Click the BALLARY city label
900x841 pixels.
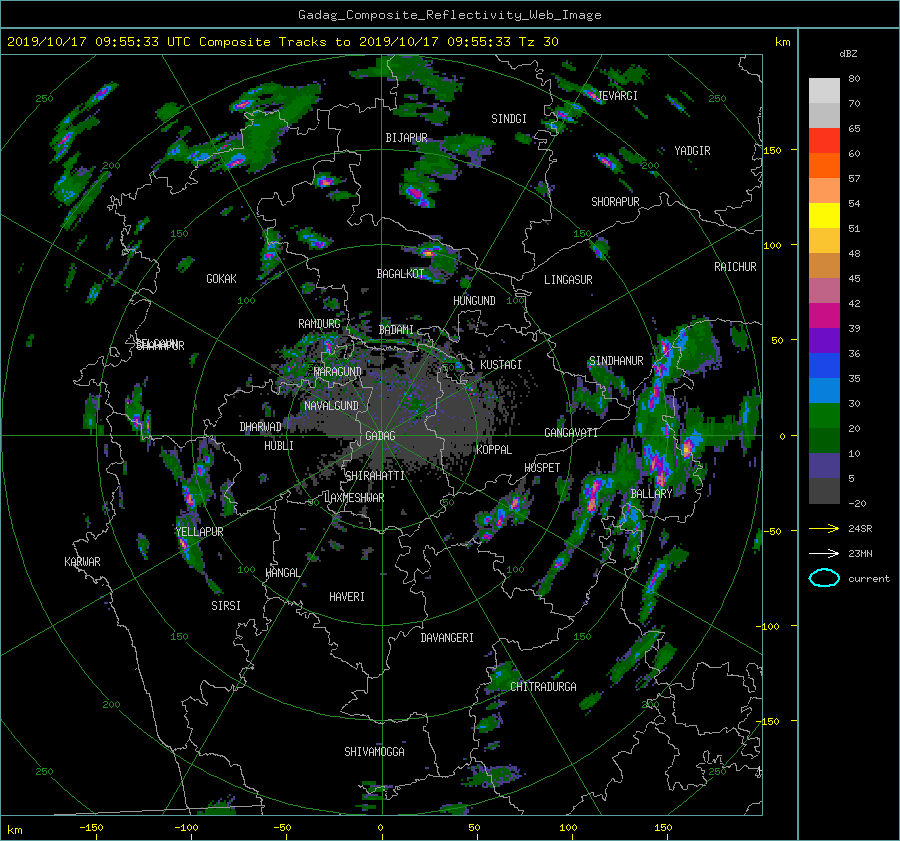pos(651,494)
